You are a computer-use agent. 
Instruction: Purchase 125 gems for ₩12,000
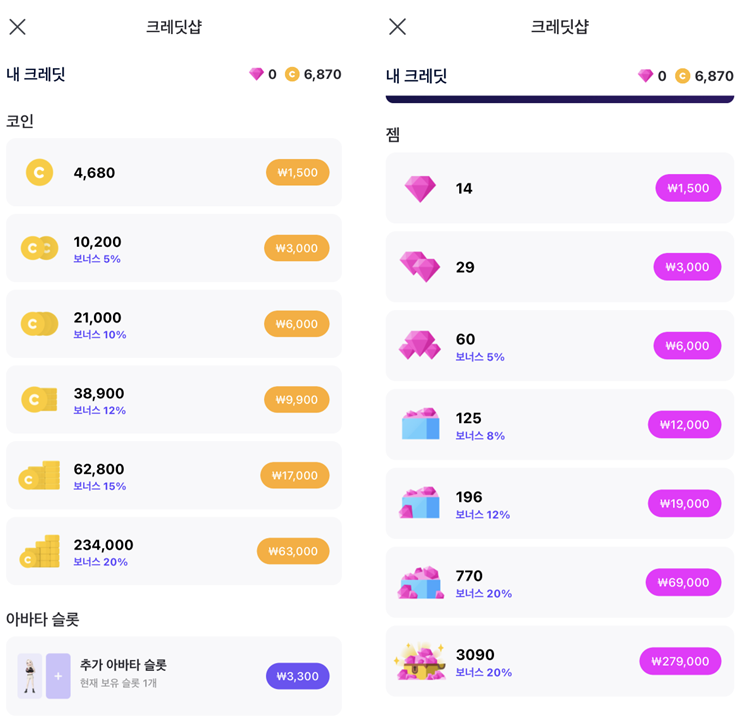pyautogui.click(x=684, y=425)
